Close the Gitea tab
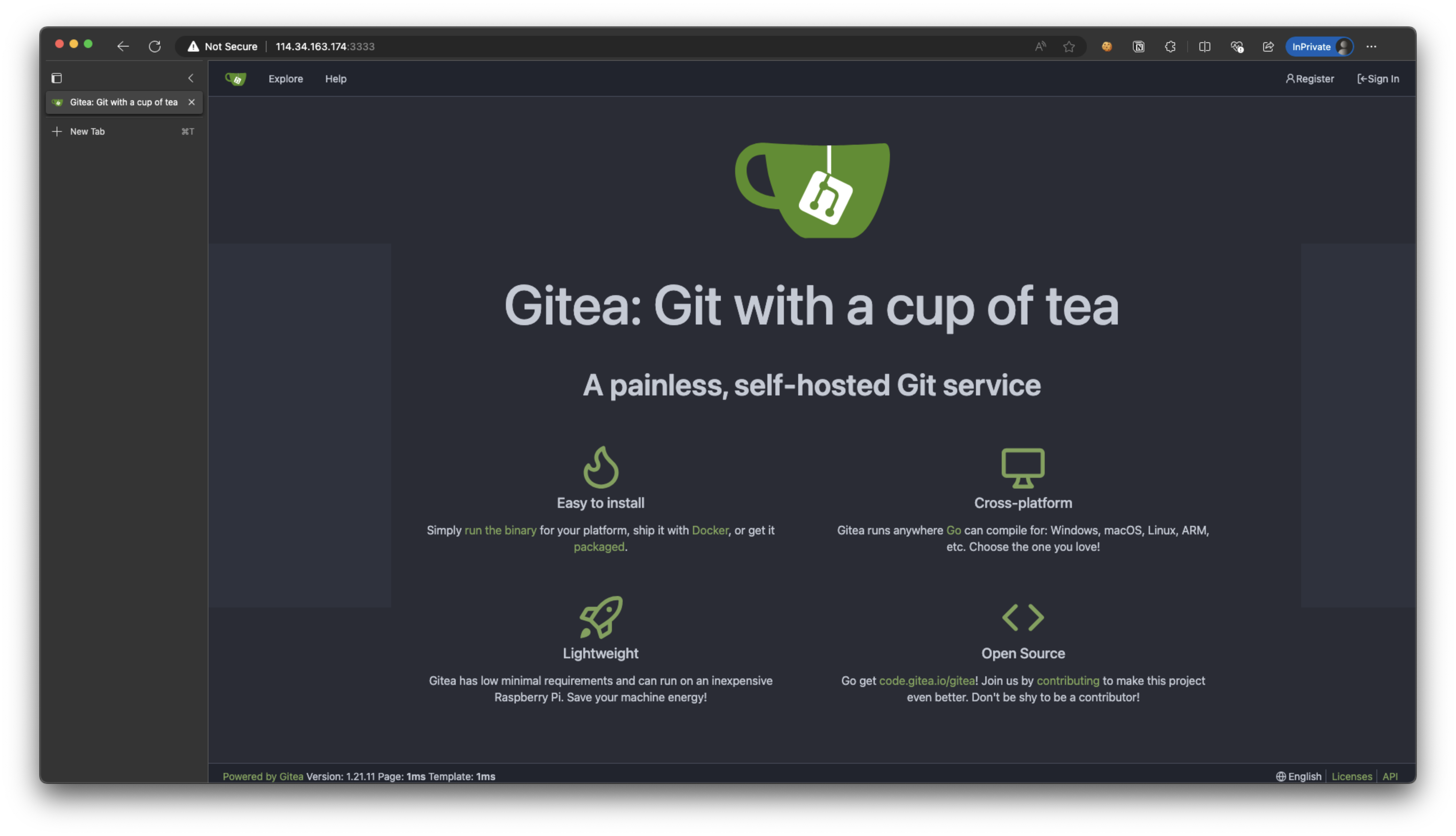This screenshot has height=836, width=1456. [x=192, y=102]
